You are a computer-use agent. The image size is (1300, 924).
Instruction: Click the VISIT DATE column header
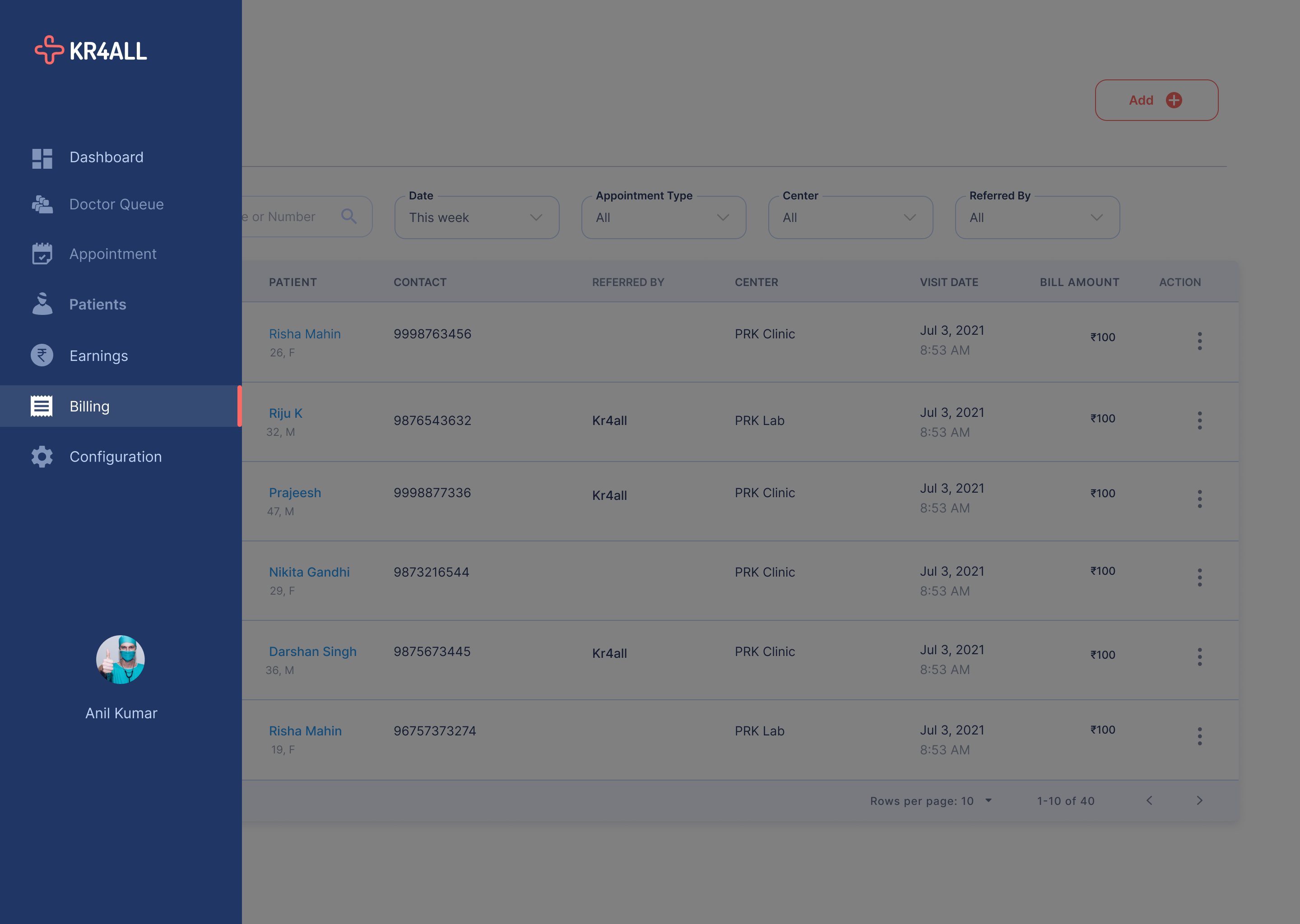(949, 282)
